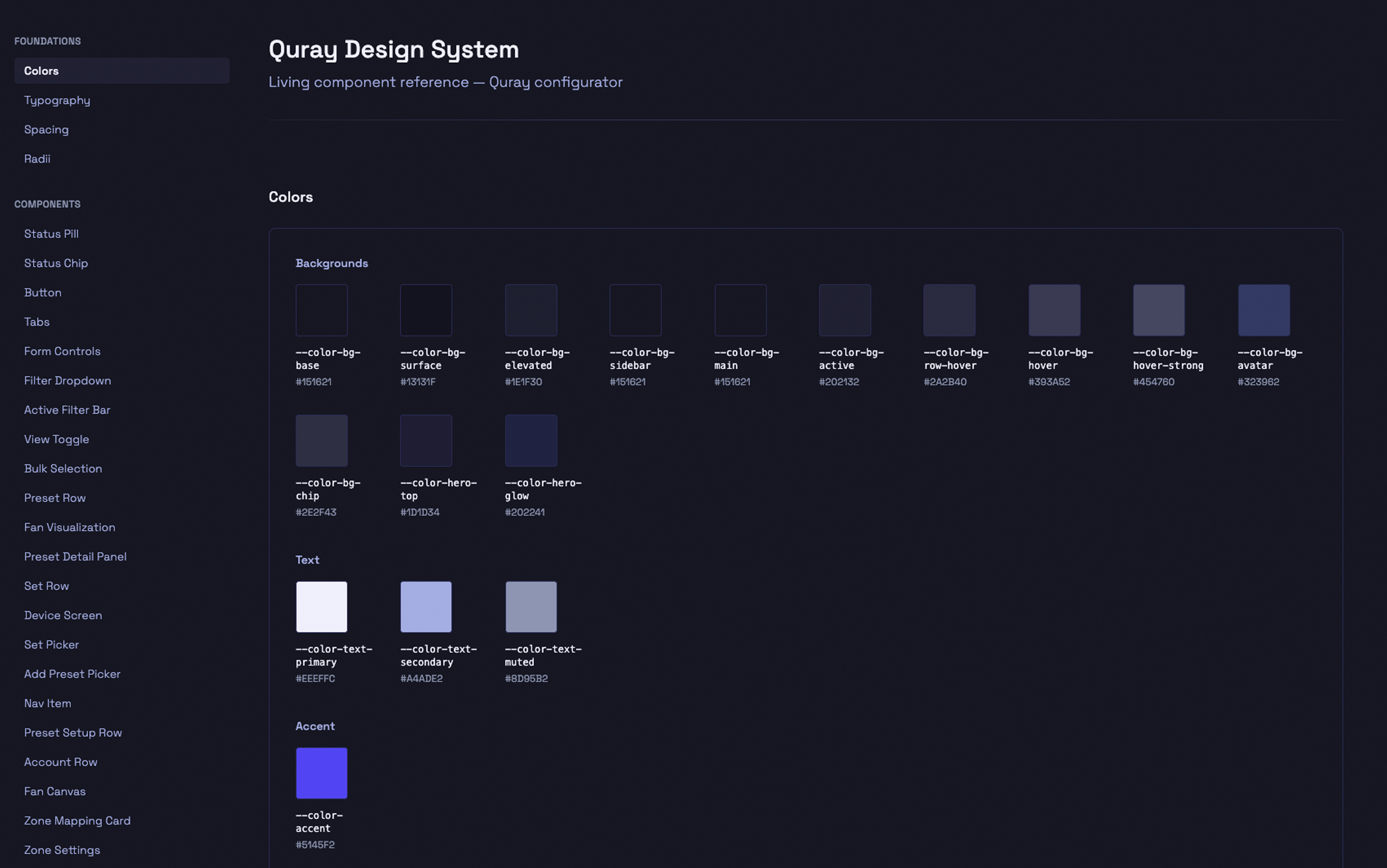The image size is (1387, 868).
Task: Click the color-bg-avatar swatch
Action: click(1264, 310)
